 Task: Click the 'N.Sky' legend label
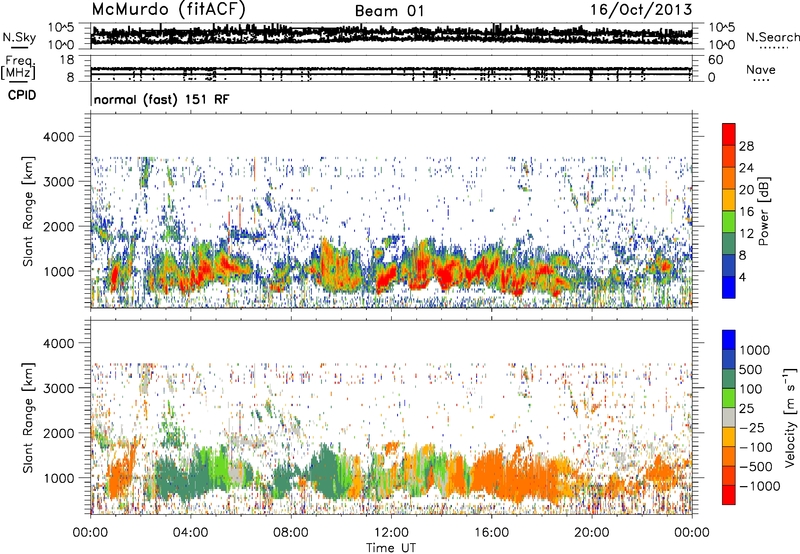point(19,37)
